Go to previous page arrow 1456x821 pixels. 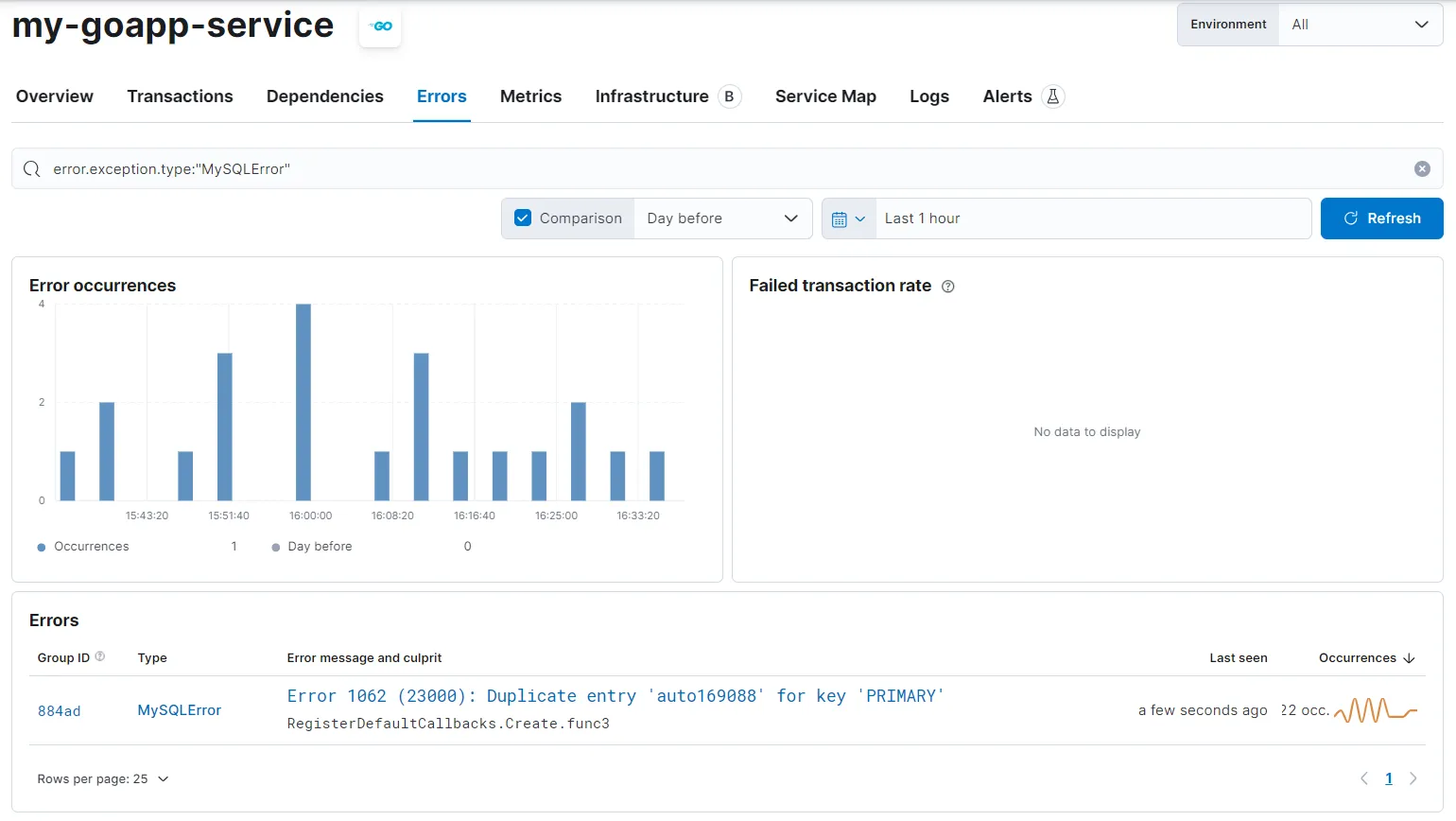click(x=1364, y=778)
